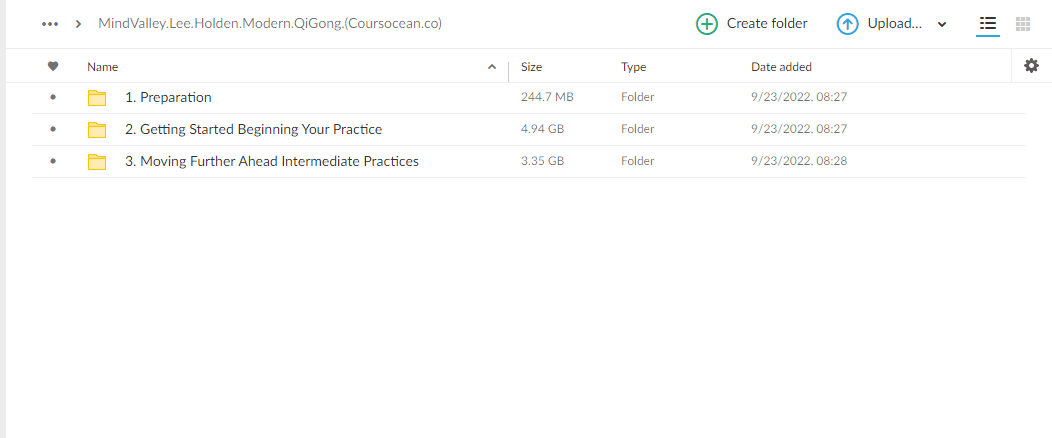Toggle favorite dot for Getting Started folder
Screen dimensions: 1052x438
point(53,130)
